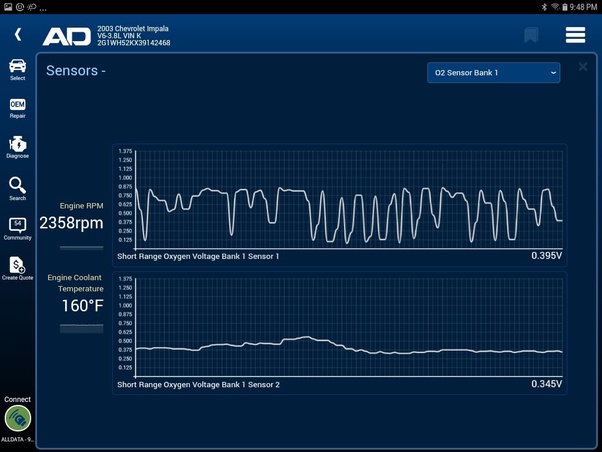Open the Select vehicle car icon
The width and height of the screenshot is (602, 452).
coord(18,70)
